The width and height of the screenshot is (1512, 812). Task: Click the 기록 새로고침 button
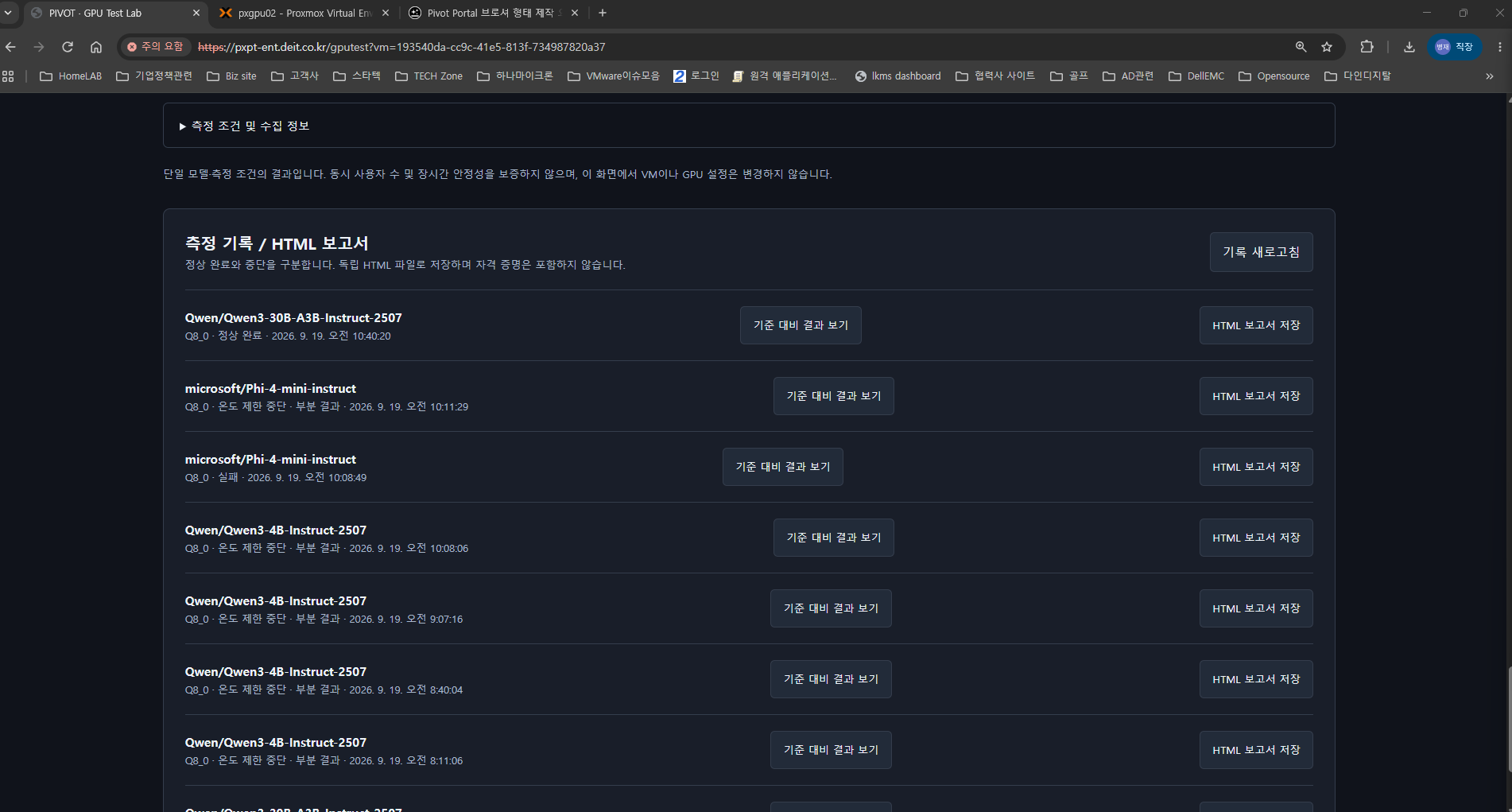pos(1261,252)
